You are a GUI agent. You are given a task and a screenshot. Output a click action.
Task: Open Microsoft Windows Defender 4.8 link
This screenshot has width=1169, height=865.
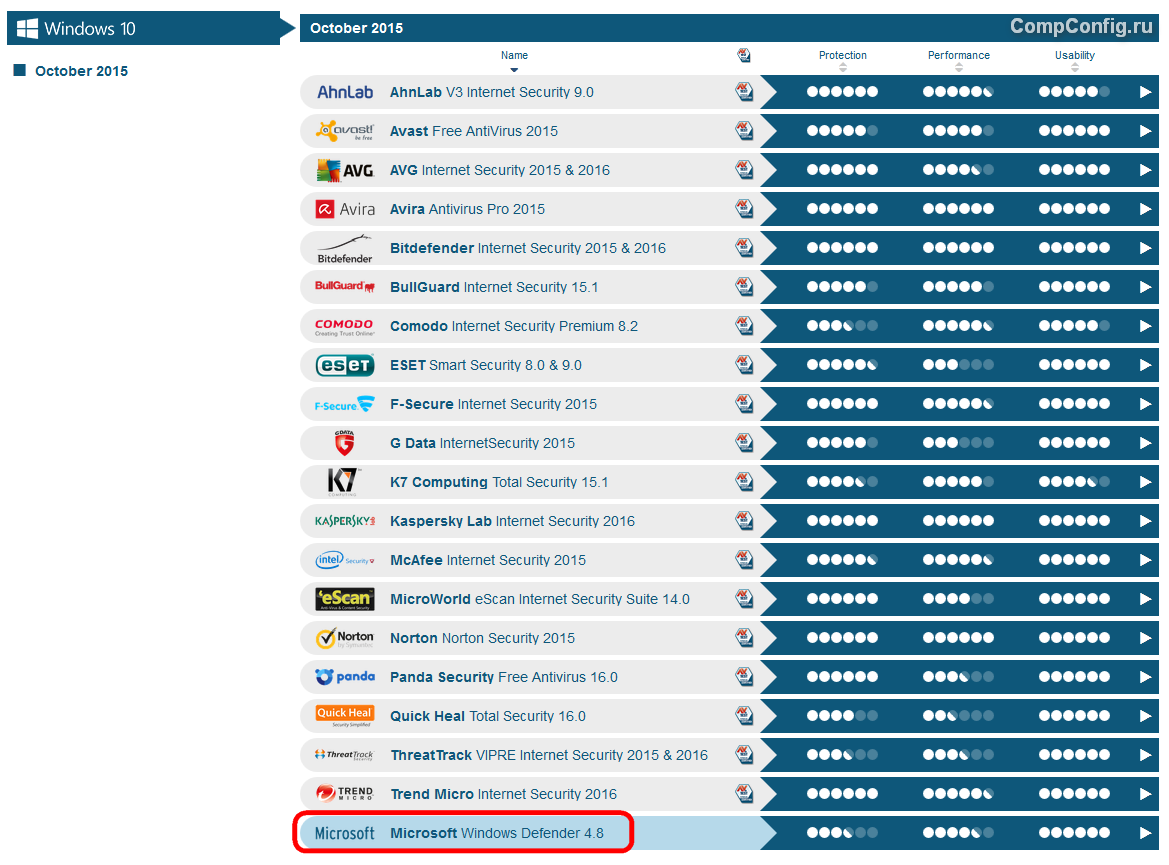[496, 833]
